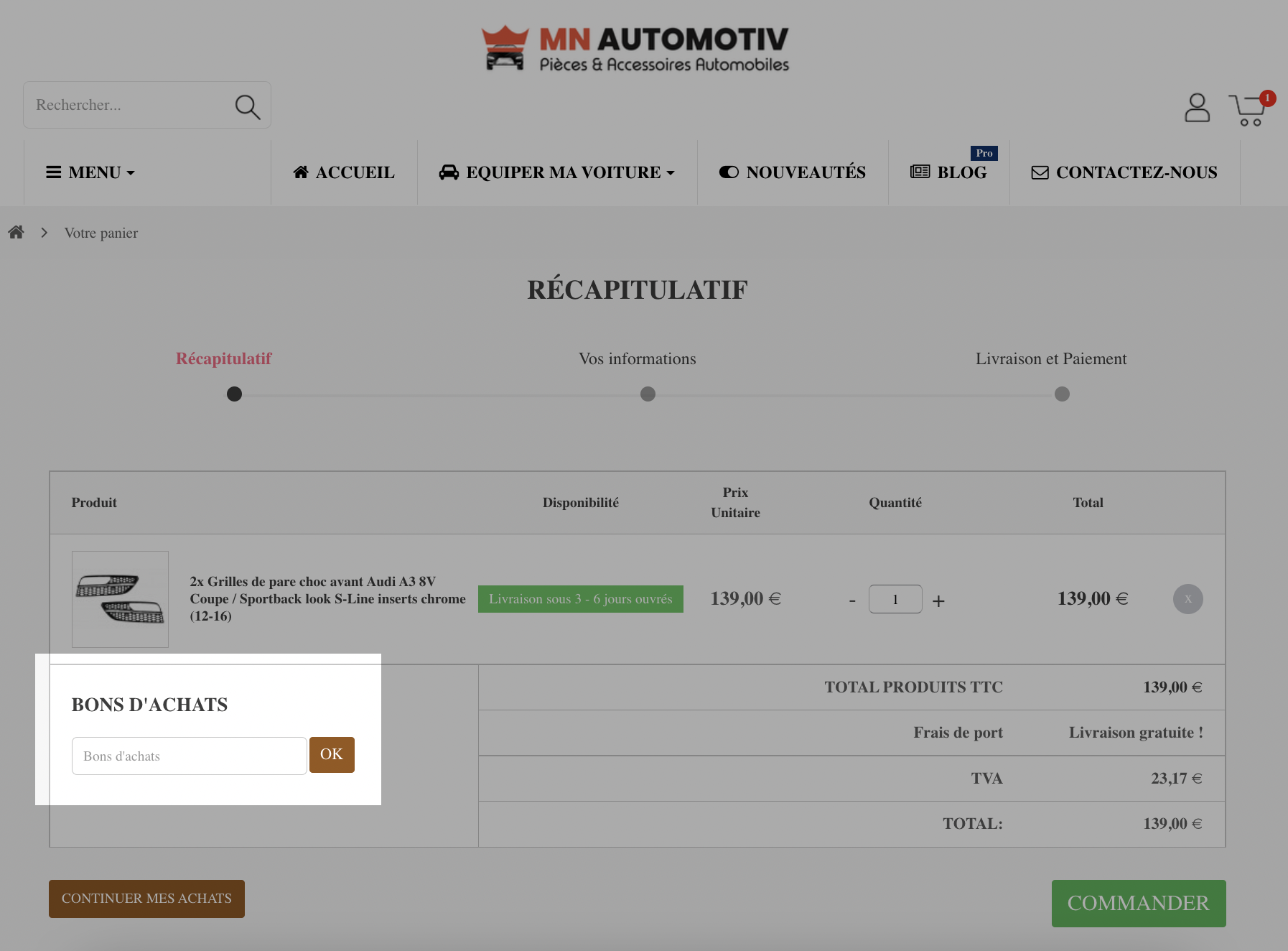The height and width of the screenshot is (951, 1288).
Task: Open the shopping cart icon
Action: click(x=1248, y=110)
